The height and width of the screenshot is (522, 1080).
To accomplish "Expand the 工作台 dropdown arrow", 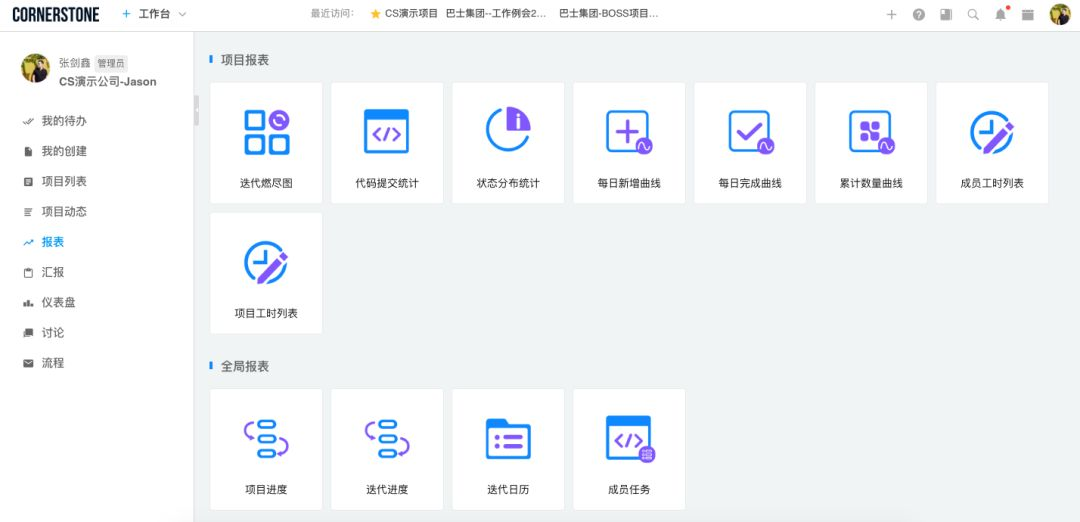I will click(x=182, y=14).
